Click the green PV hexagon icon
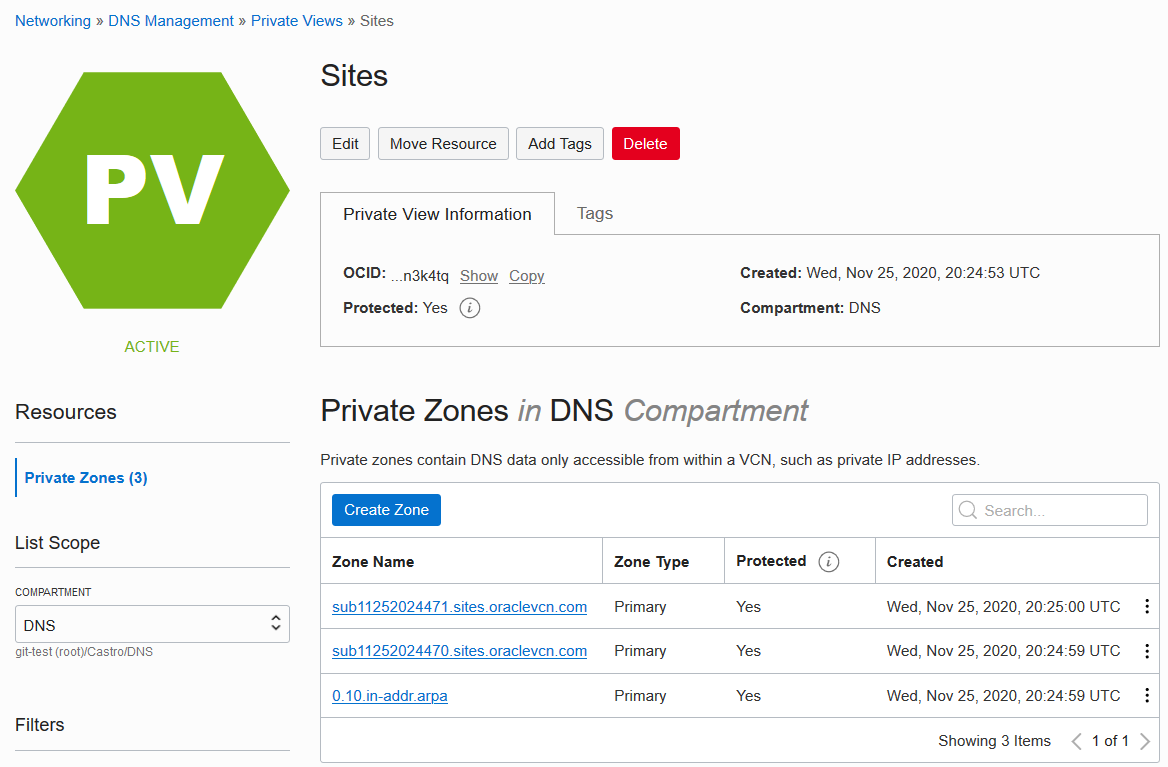The image size is (1168, 767). click(152, 190)
